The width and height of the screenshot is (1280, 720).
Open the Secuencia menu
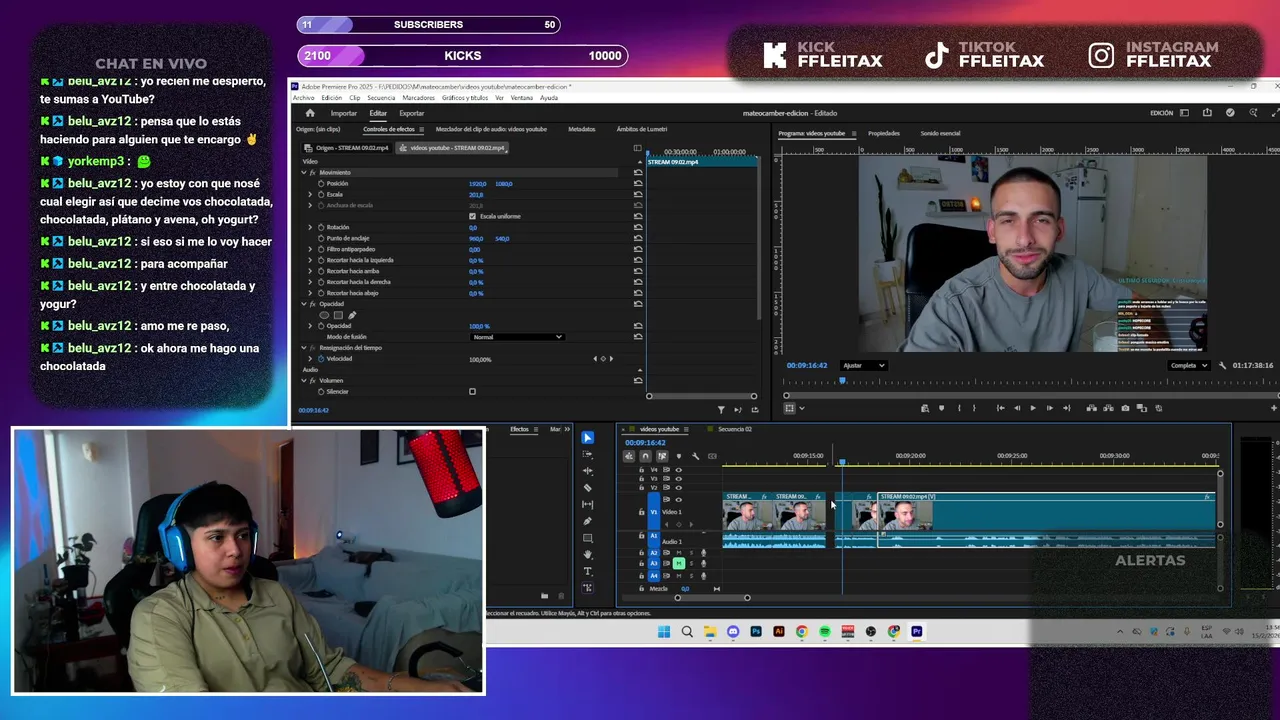(381, 98)
